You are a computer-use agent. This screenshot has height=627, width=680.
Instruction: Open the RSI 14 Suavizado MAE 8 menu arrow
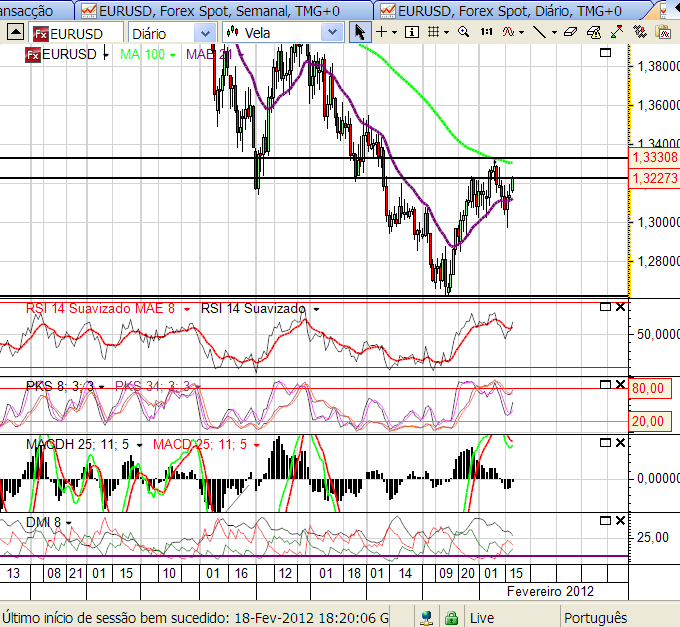187,309
